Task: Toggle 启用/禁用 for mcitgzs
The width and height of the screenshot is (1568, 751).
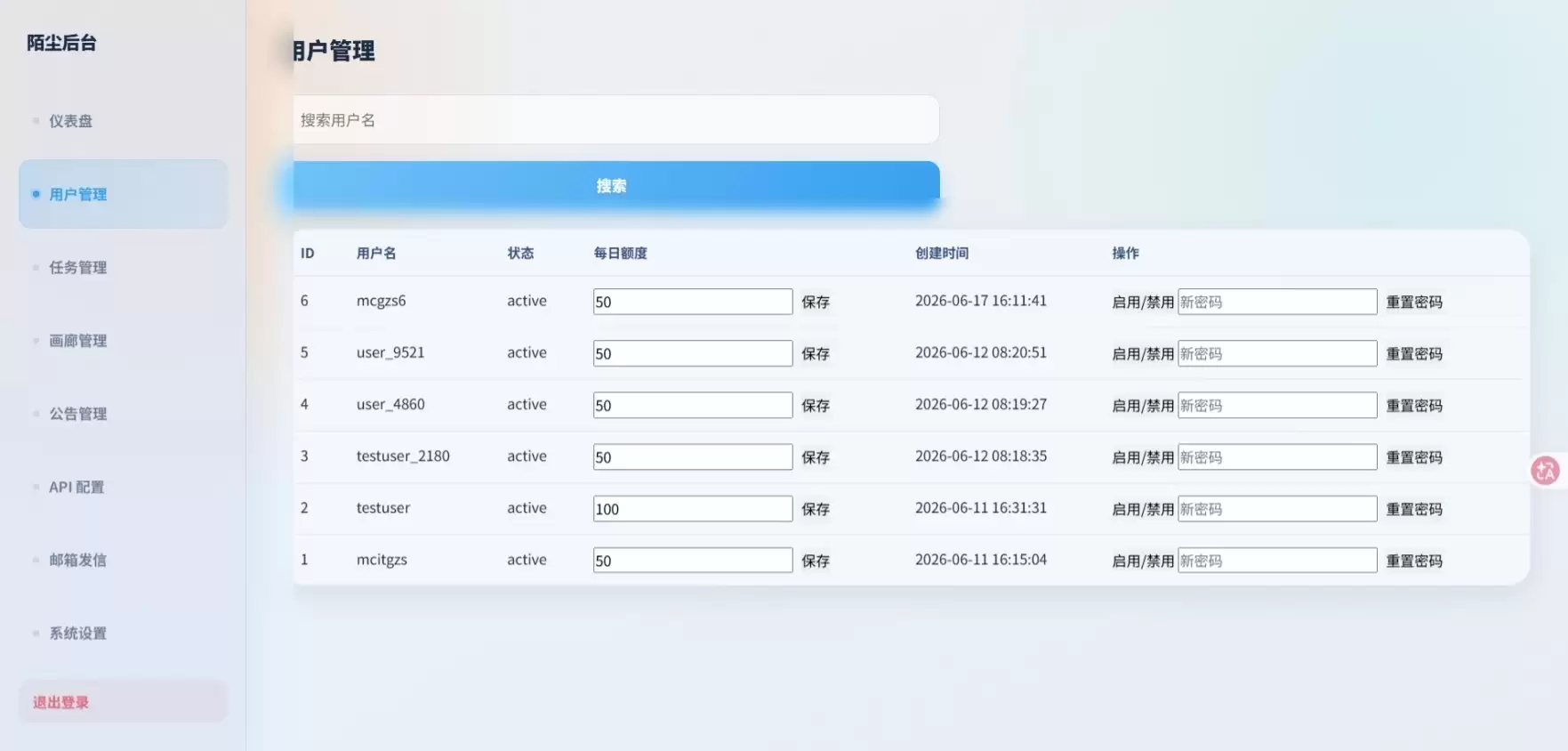Action: (x=1143, y=561)
